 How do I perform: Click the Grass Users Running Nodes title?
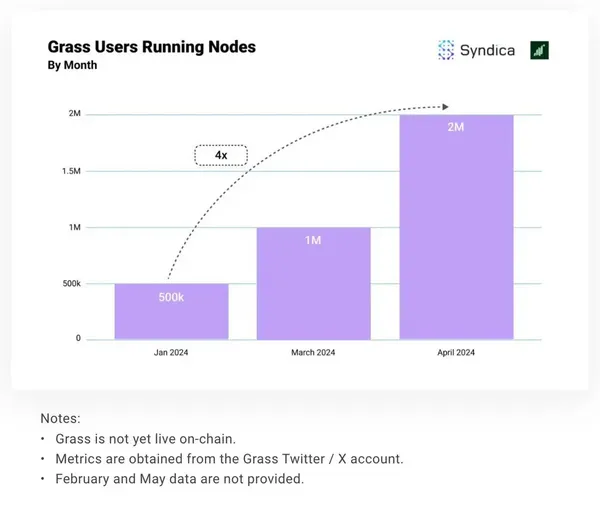pos(151,47)
